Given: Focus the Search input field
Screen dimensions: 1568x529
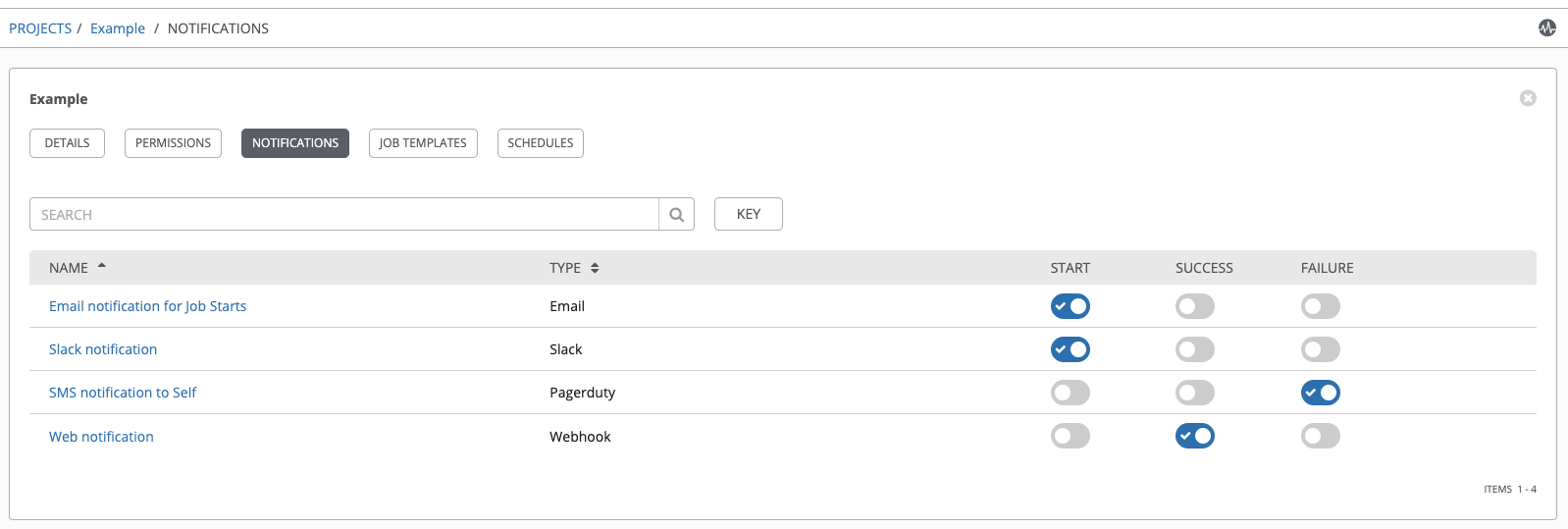Looking at the screenshot, I should pyautogui.click(x=344, y=214).
